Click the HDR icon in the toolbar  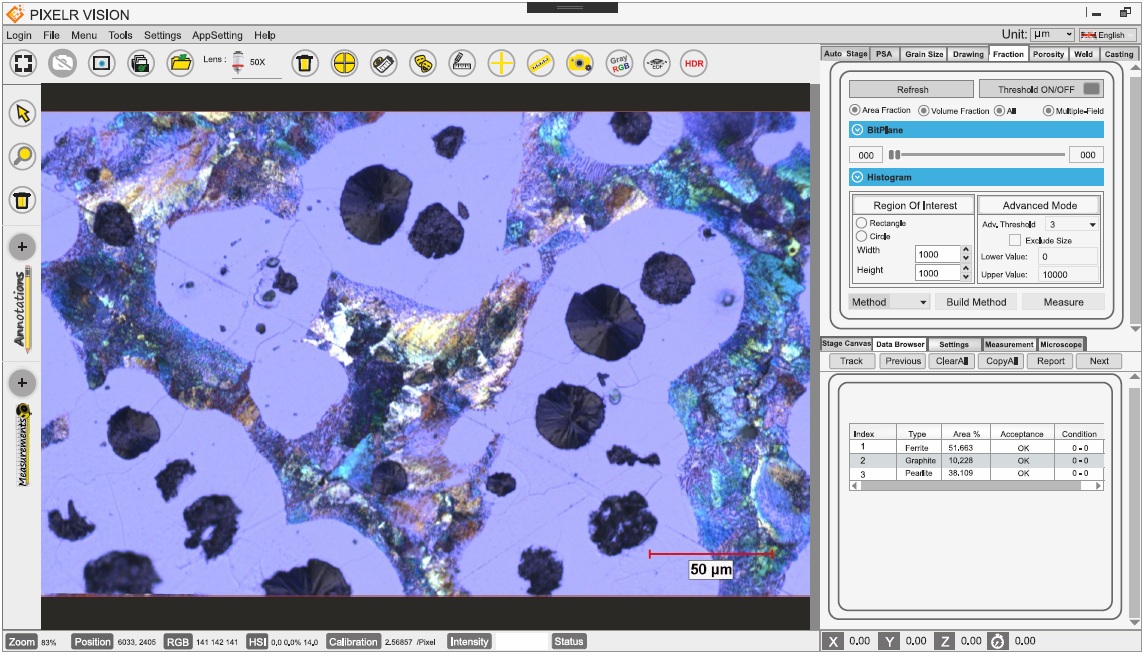click(x=692, y=63)
